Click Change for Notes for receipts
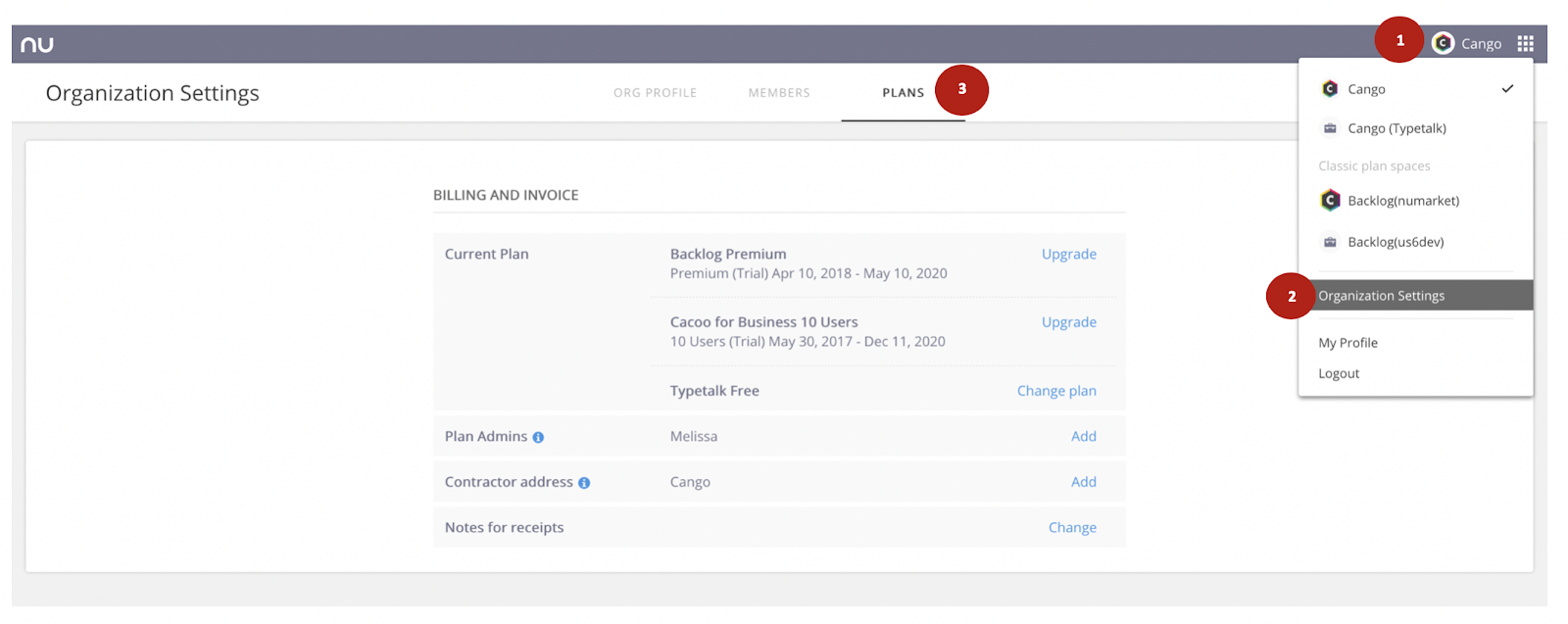Viewport: 1568px width, 624px height. tap(1072, 527)
